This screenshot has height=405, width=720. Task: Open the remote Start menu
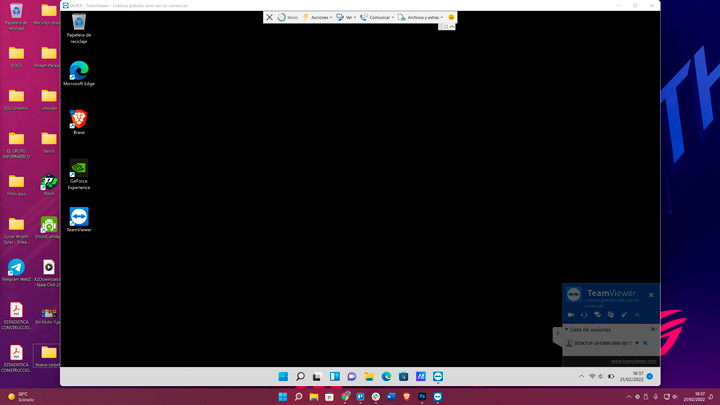283,377
